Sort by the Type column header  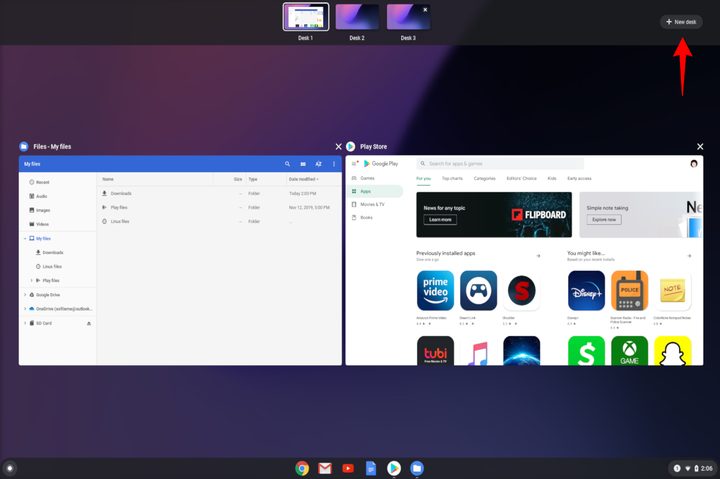point(253,179)
